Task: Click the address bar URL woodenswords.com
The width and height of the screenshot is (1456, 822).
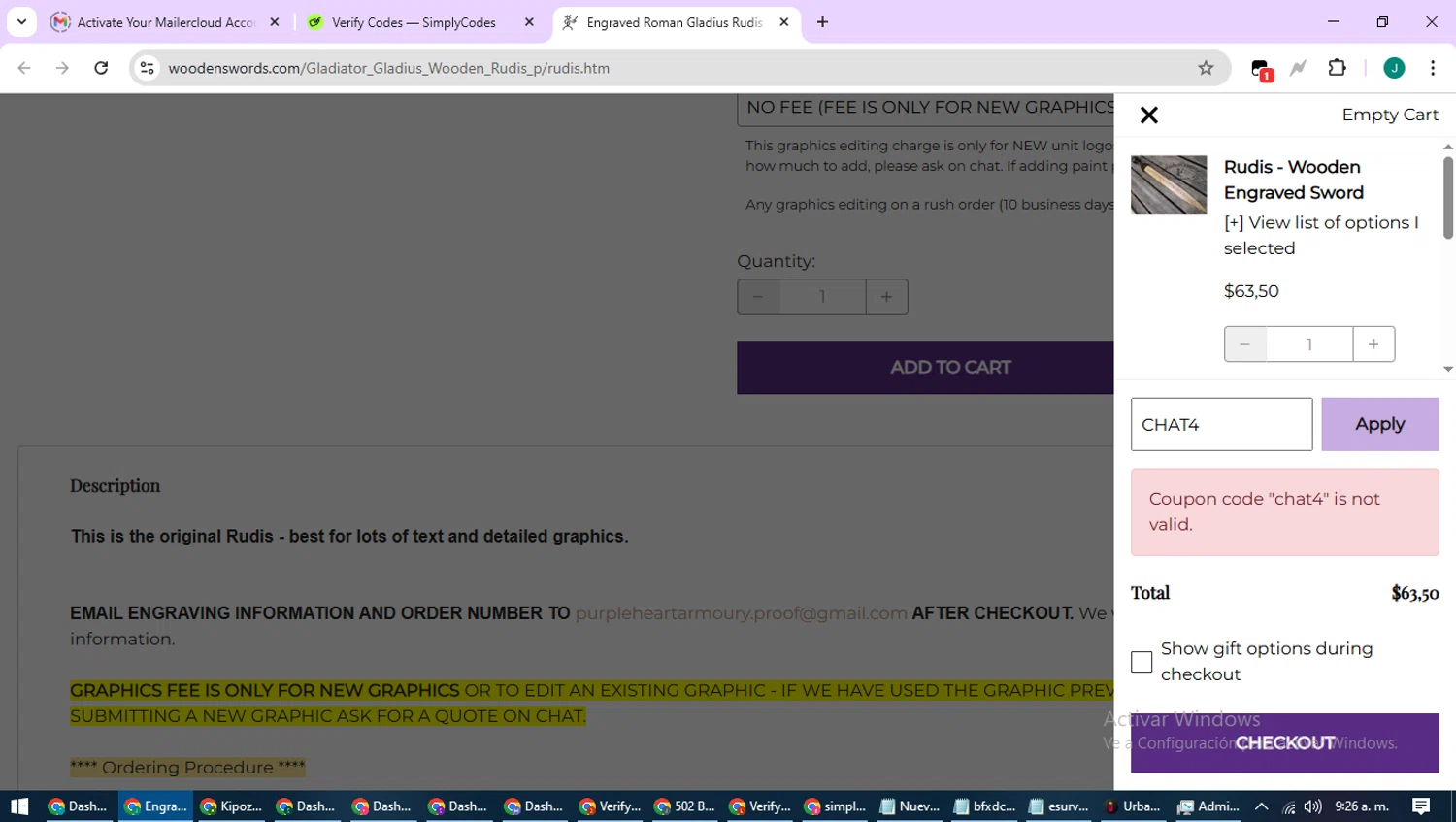Action: (x=388, y=68)
